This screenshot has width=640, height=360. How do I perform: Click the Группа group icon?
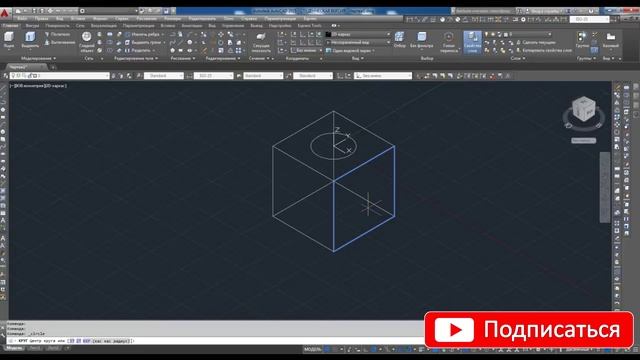coord(582,40)
